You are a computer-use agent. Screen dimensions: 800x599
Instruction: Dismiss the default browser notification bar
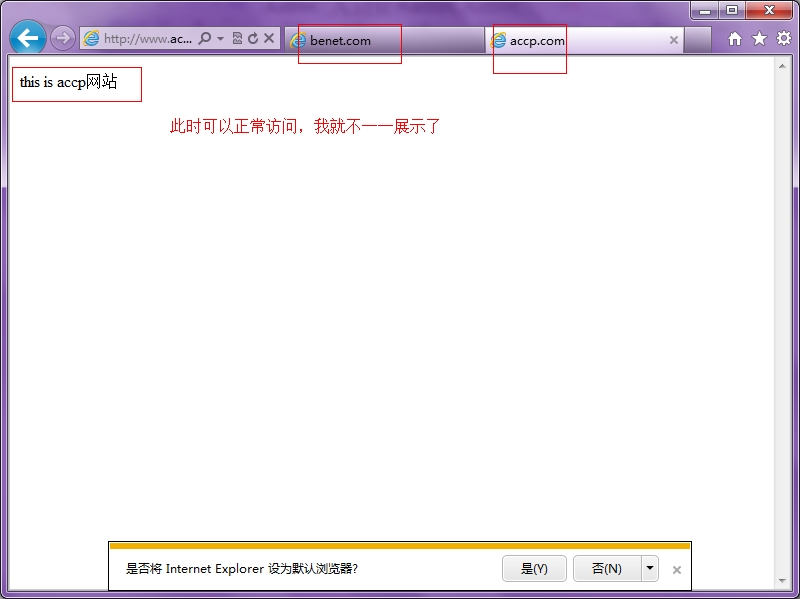[677, 570]
